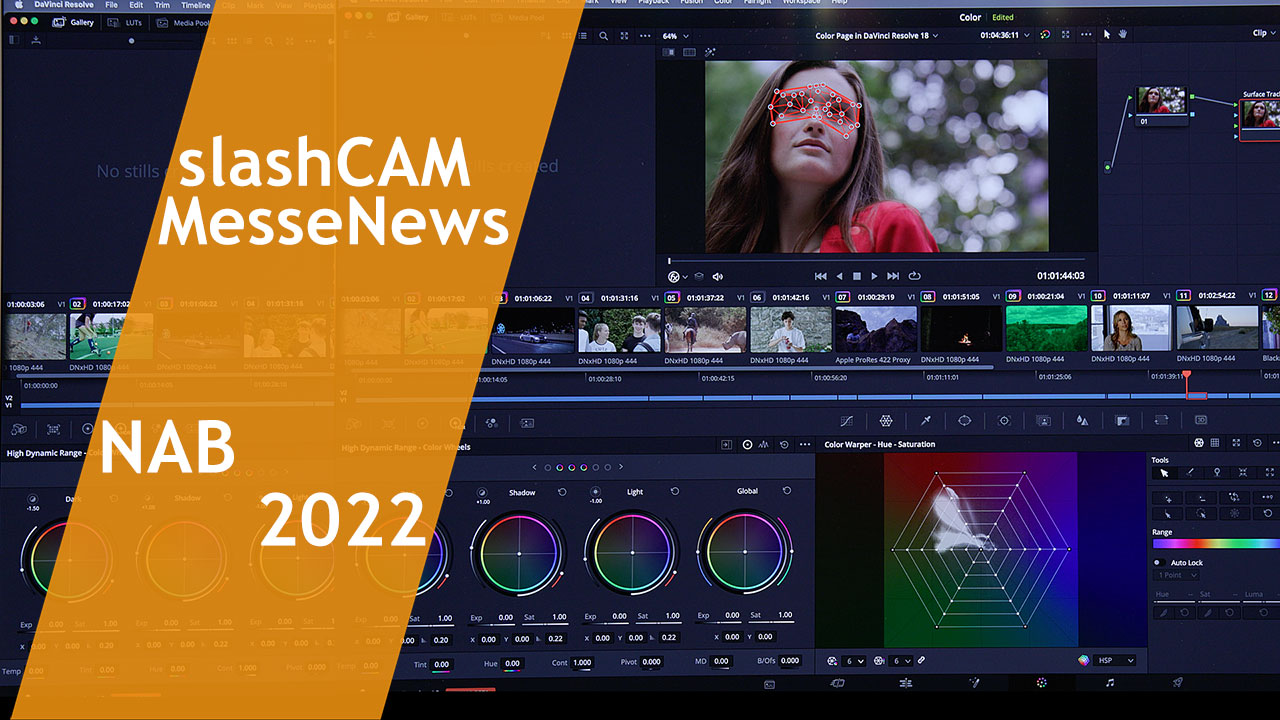Open the 3D palette icon
The width and height of the screenshot is (1280, 720).
click(x=1201, y=421)
